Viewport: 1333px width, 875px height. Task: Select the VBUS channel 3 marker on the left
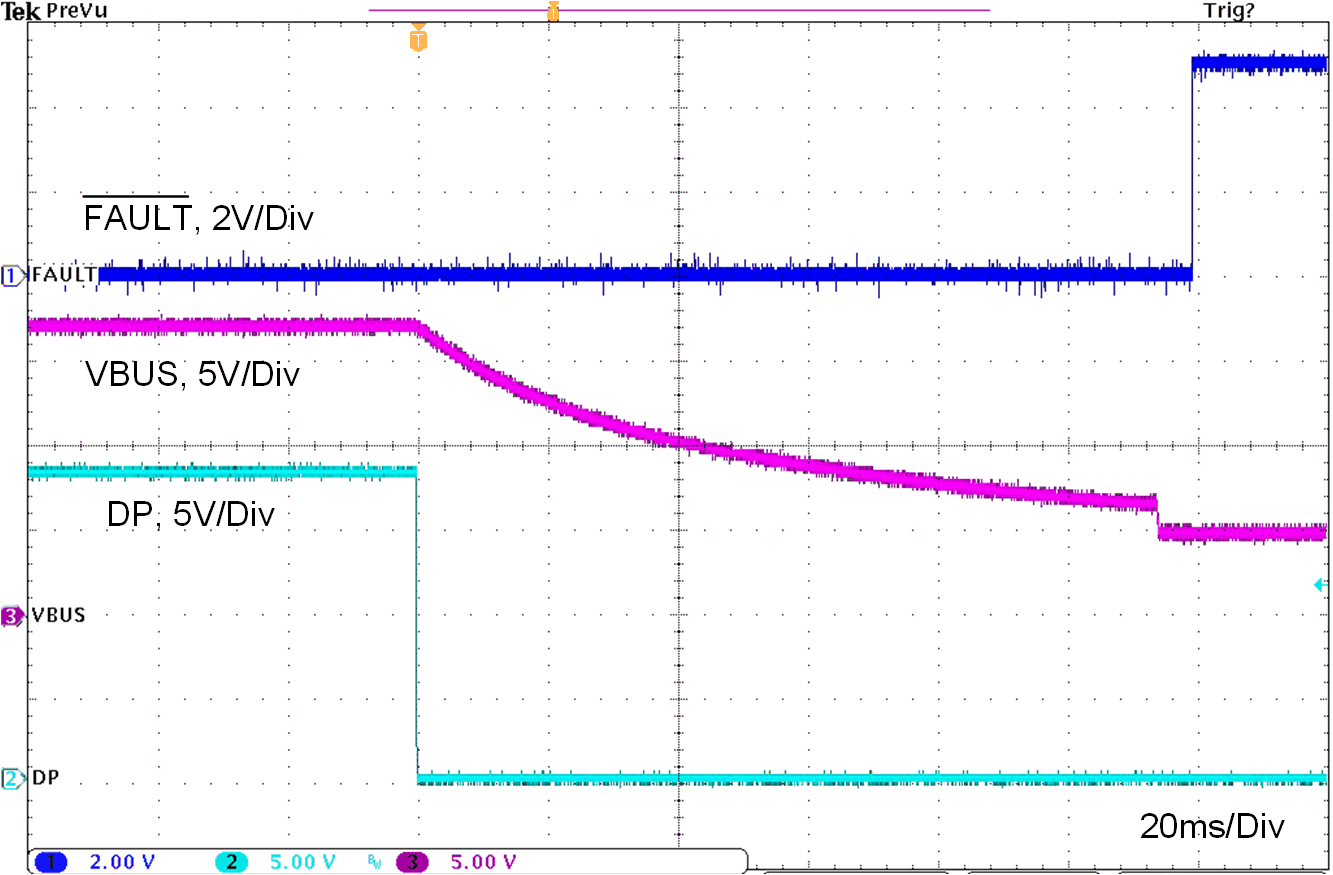(10, 615)
